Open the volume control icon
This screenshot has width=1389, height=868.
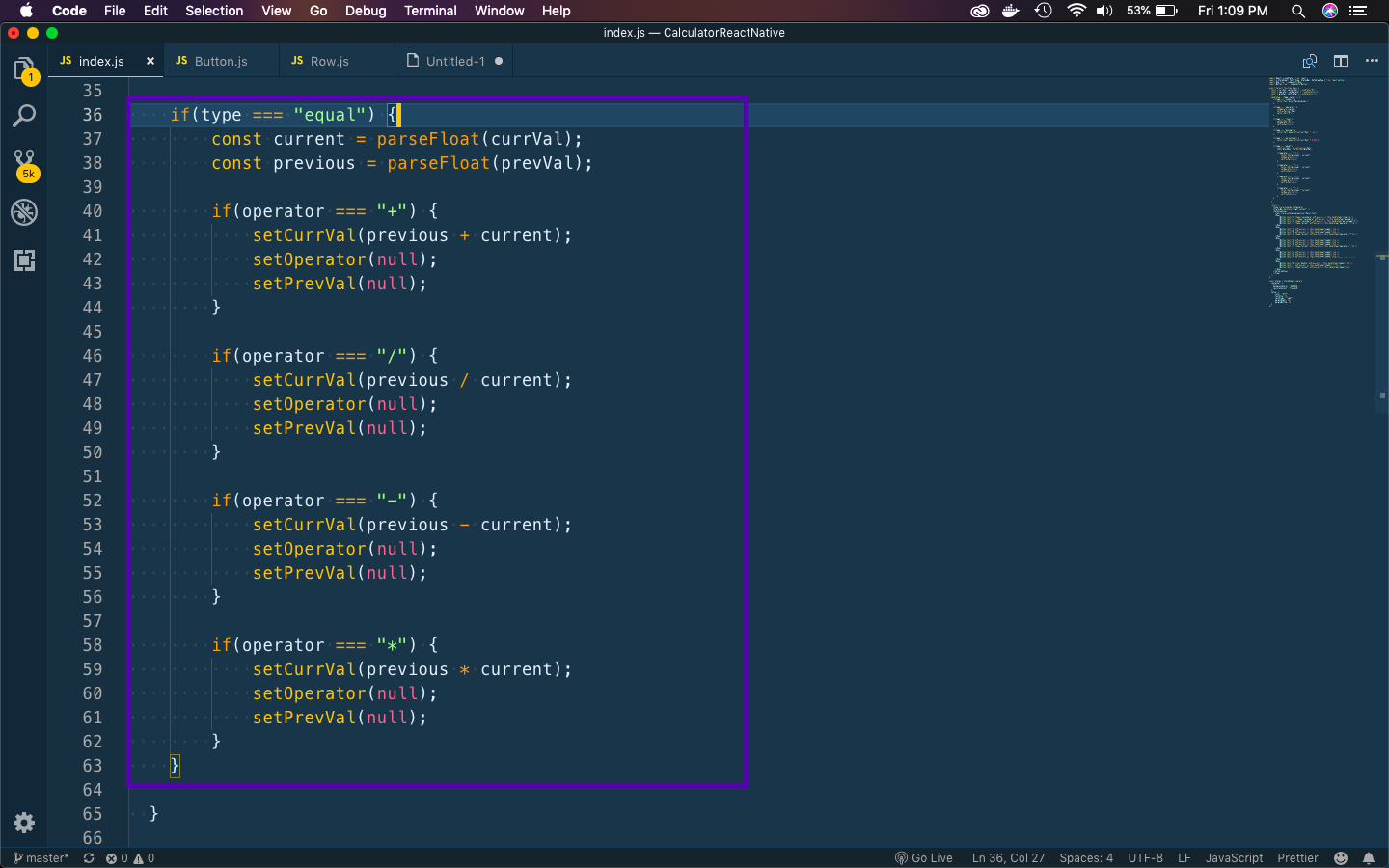pyautogui.click(x=1104, y=11)
